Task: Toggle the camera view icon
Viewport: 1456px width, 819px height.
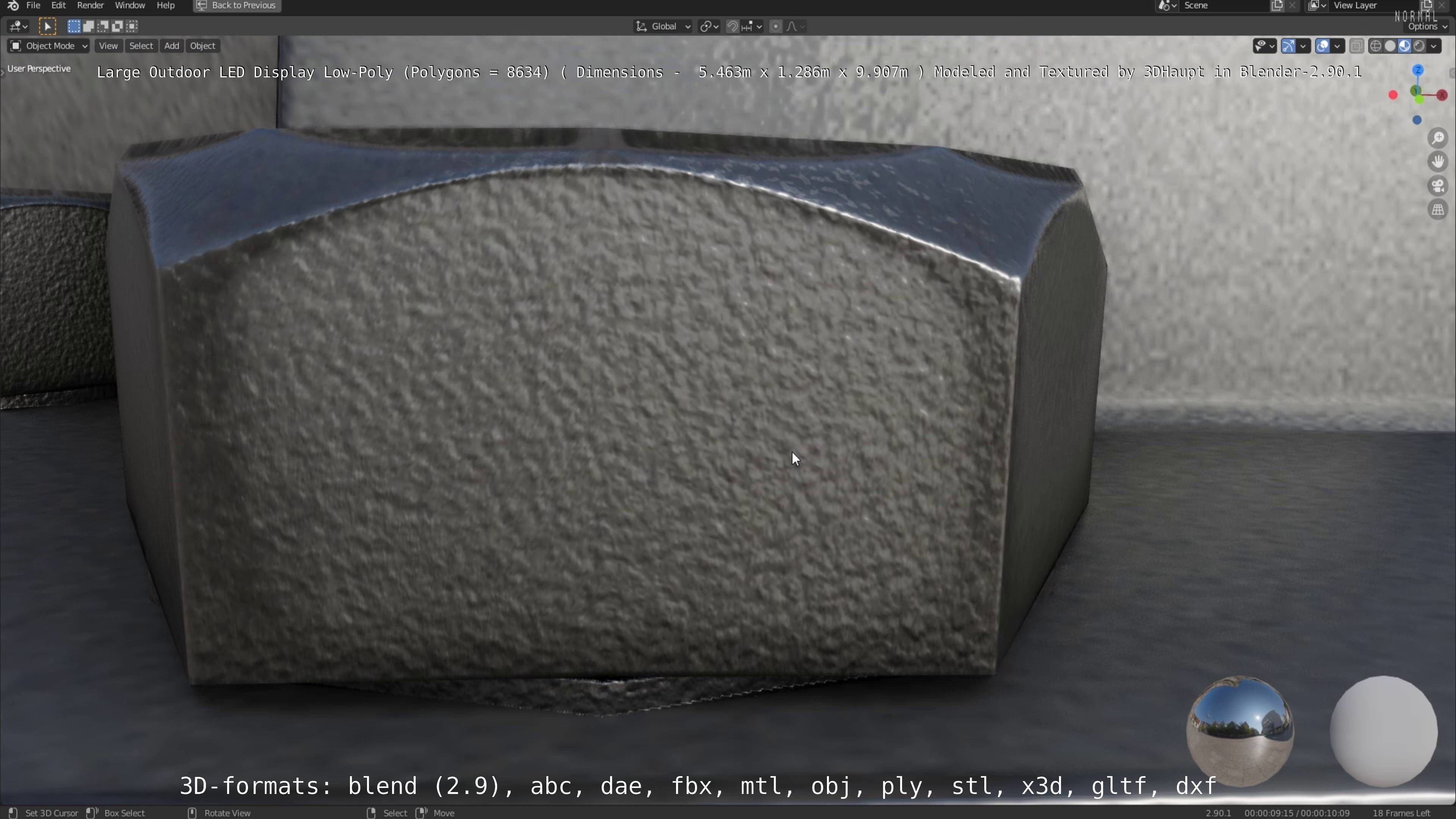Action: (1438, 186)
